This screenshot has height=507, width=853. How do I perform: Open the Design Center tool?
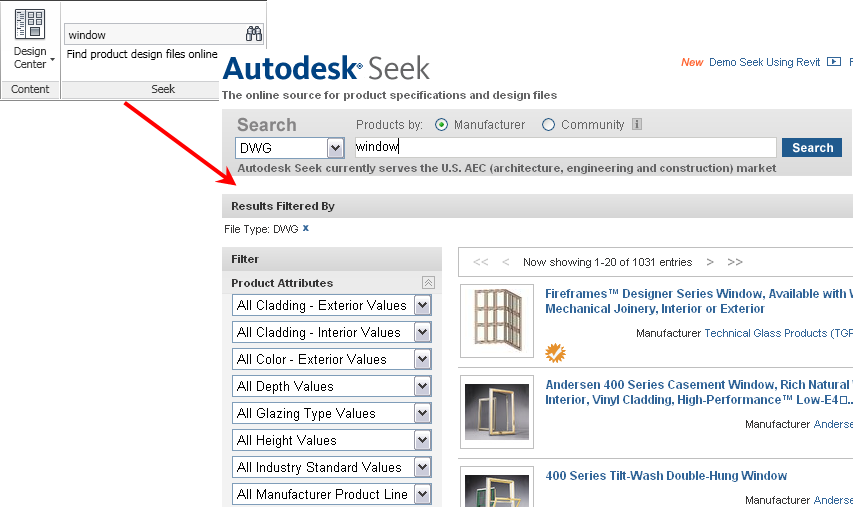coord(30,39)
